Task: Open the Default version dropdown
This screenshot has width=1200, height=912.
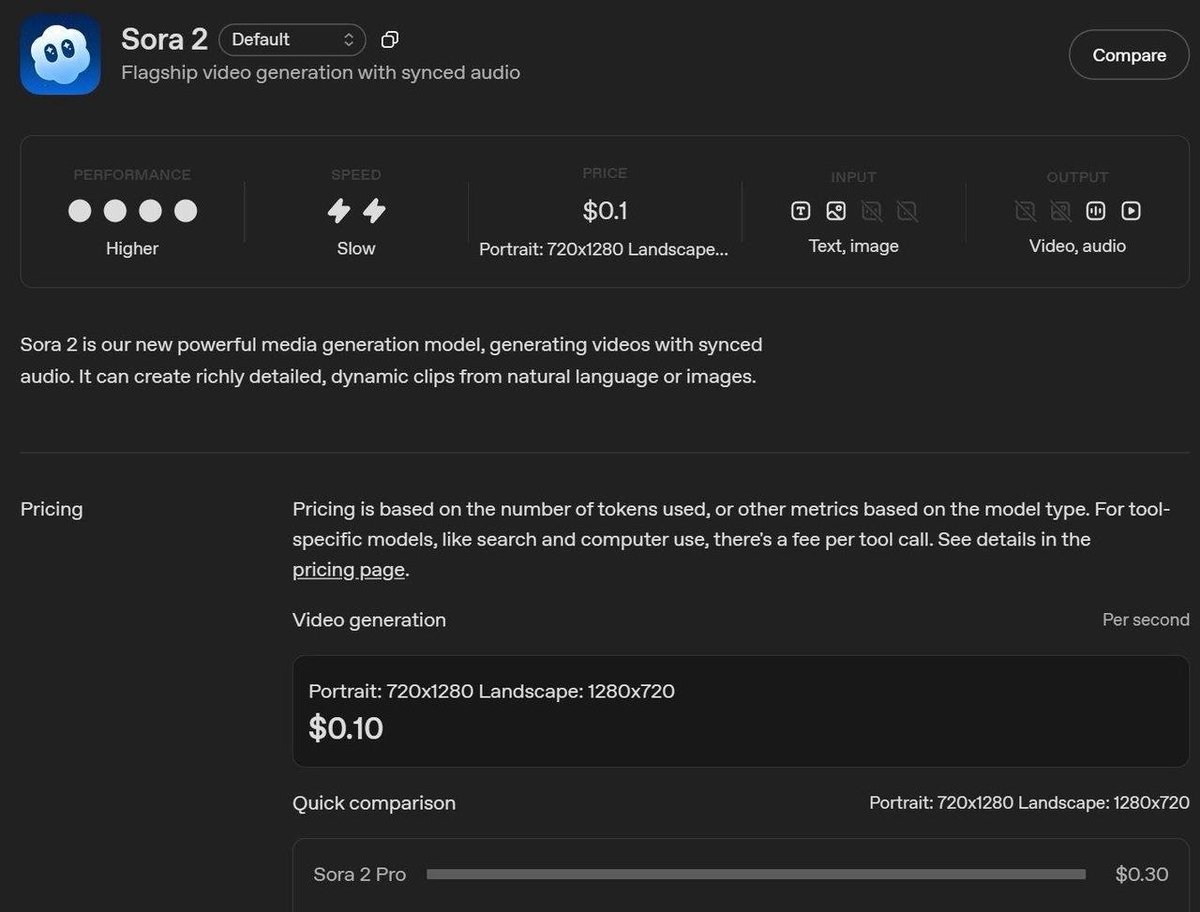Action: click(x=292, y=40)
